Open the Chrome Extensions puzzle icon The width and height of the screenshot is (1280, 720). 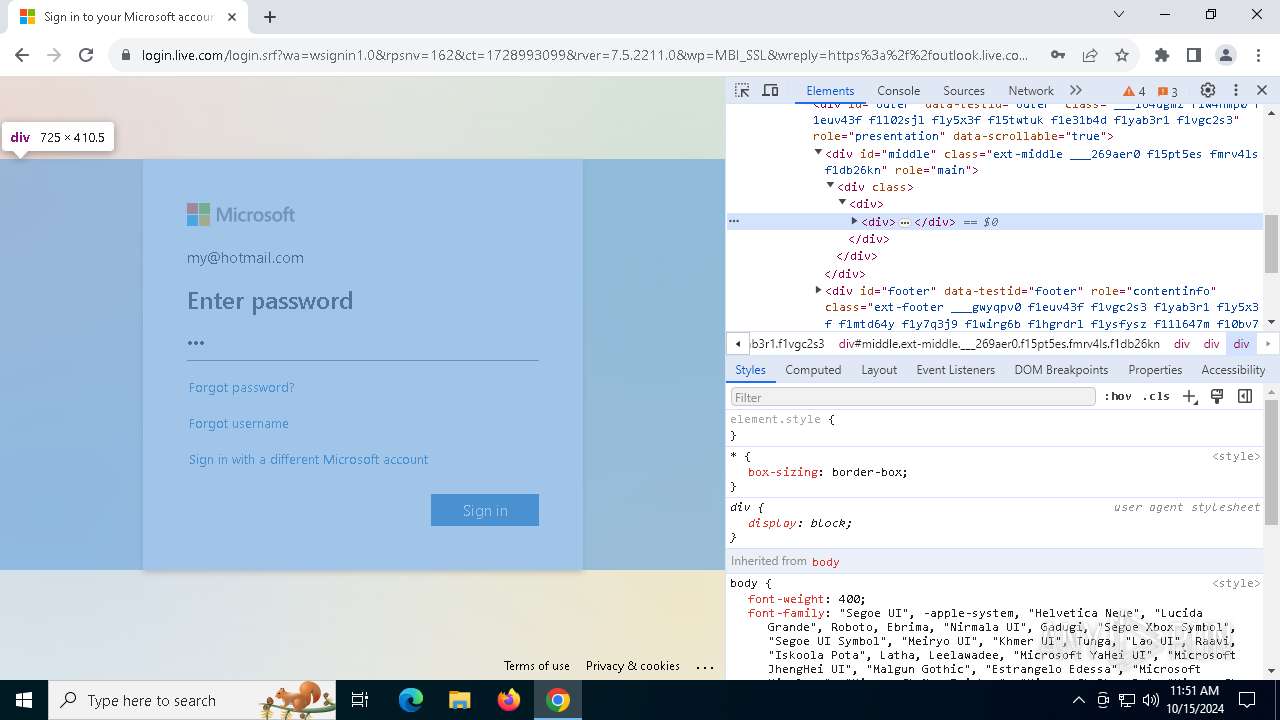coord(1161,55)
